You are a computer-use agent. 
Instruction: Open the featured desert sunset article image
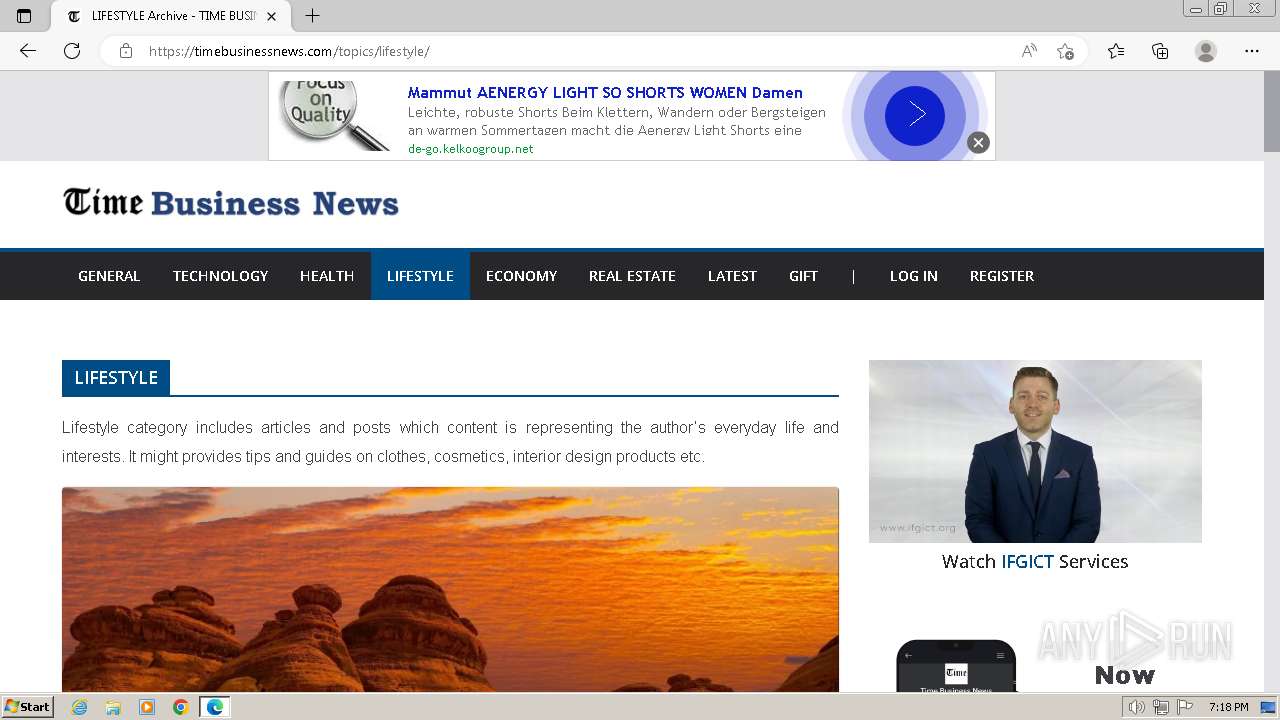click(450, 589)
